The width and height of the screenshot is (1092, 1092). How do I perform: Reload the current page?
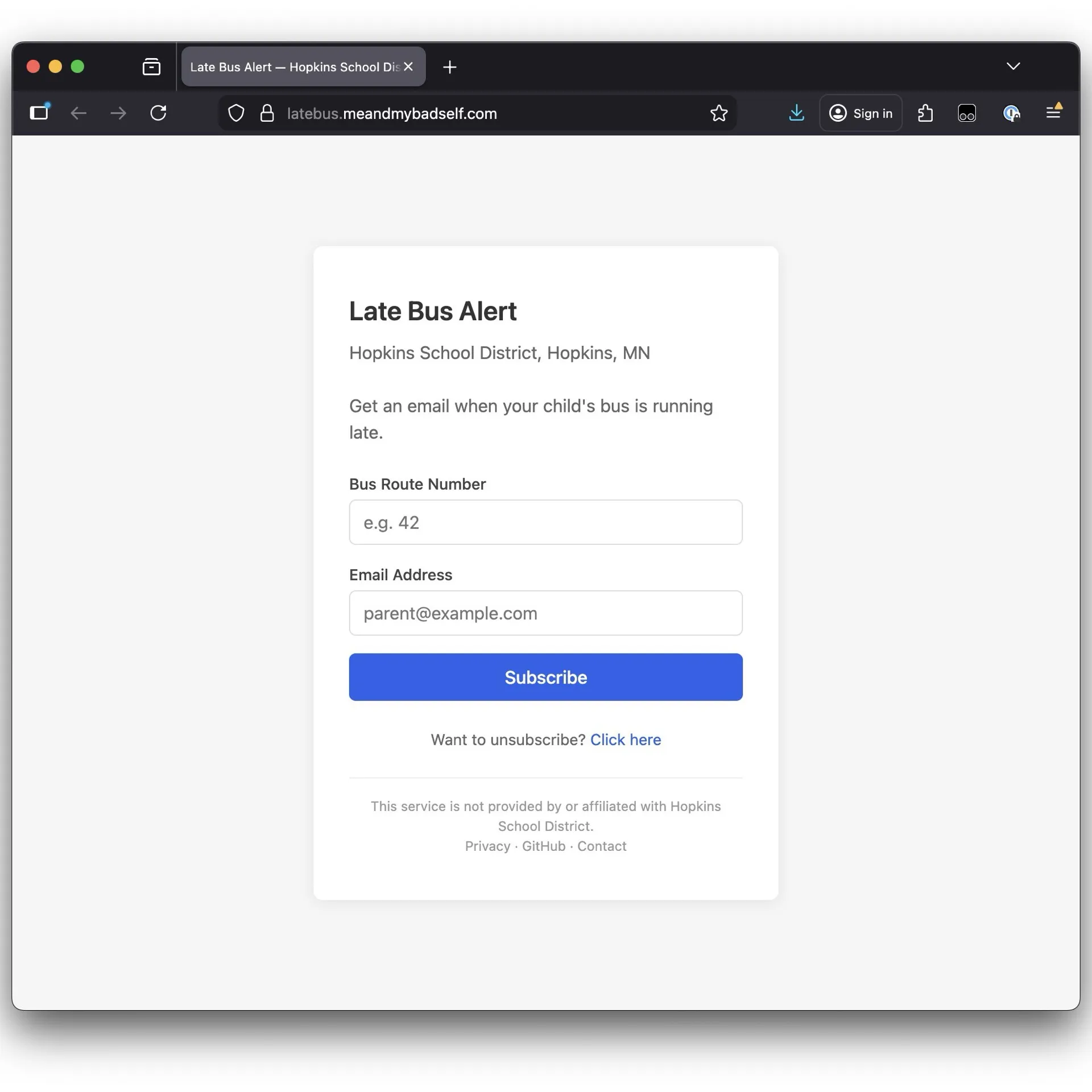point(158,113)
